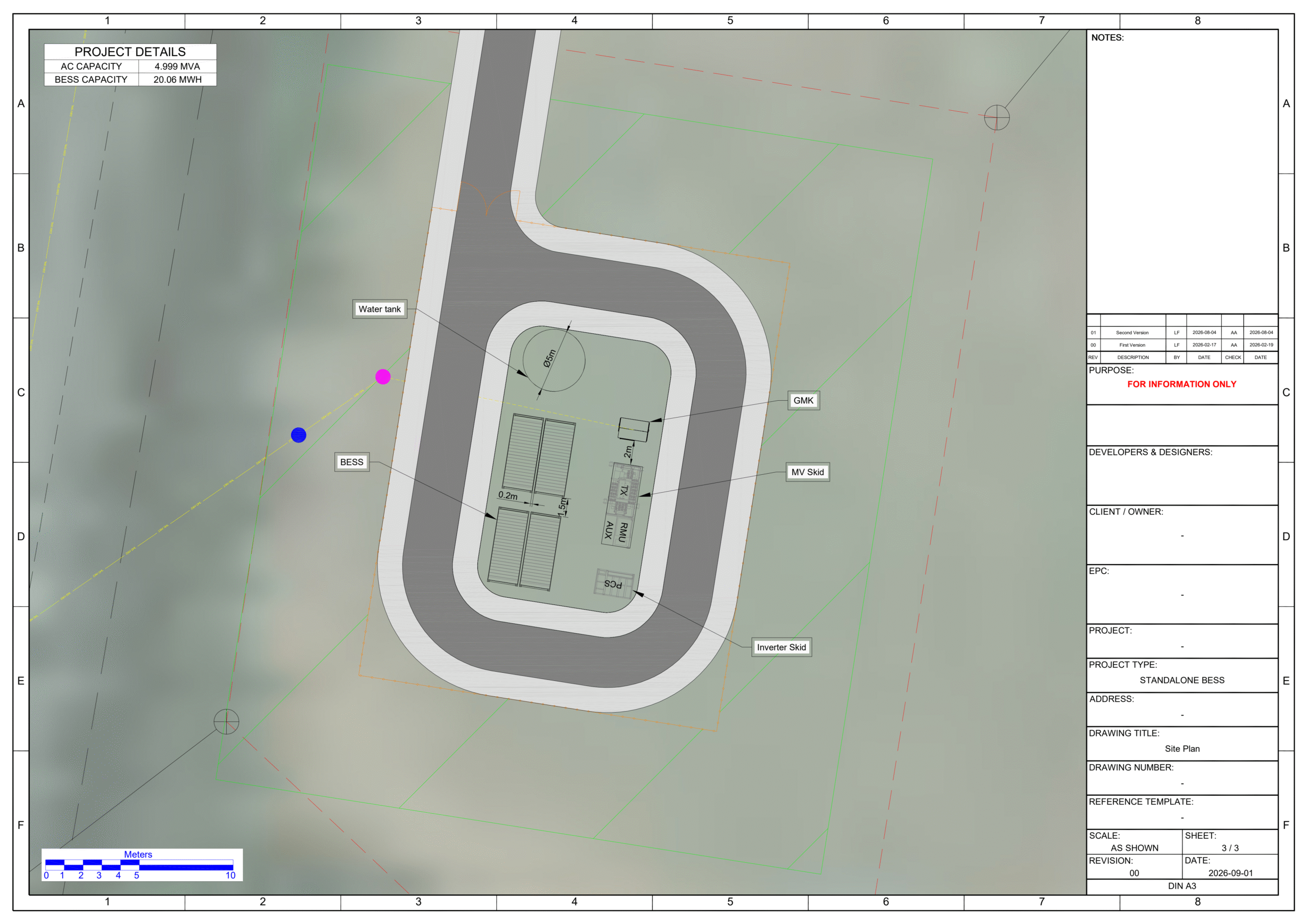Click the AC CAPACITY cell
Image resolution: width=1307 pixels, height=924 pixels.
(x=91, y=66)
